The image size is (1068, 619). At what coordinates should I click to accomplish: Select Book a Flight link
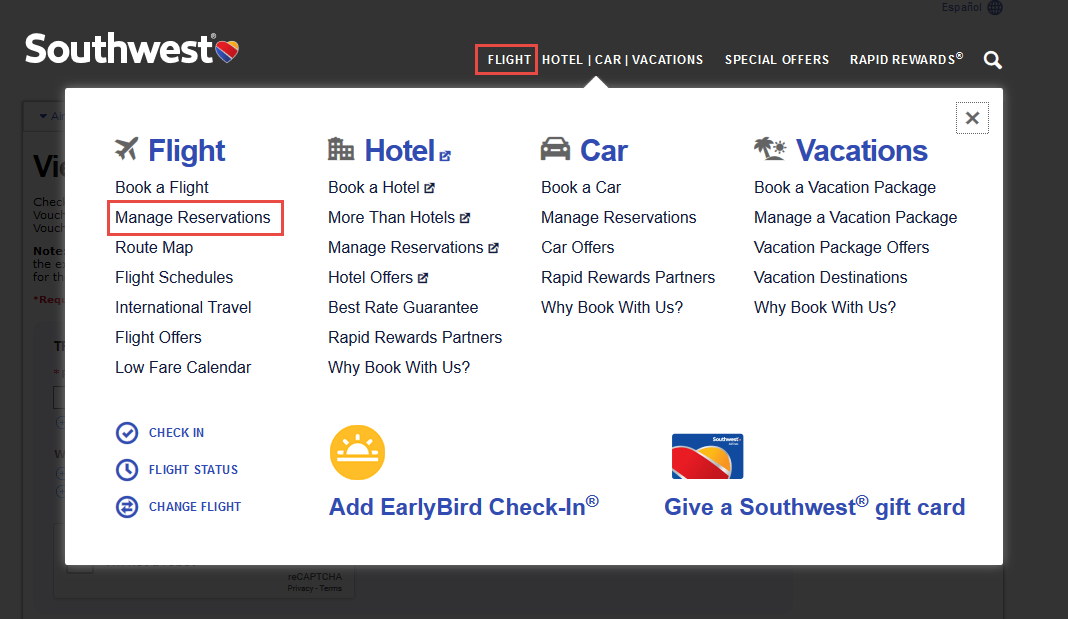click(161, 187)
